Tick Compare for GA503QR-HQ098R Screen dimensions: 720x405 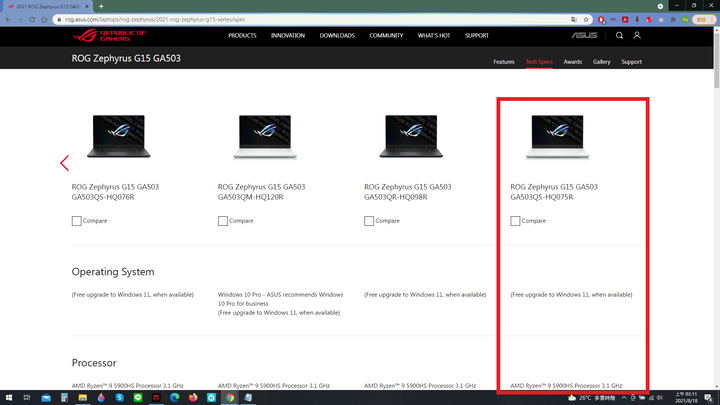[x=369, y=221]
